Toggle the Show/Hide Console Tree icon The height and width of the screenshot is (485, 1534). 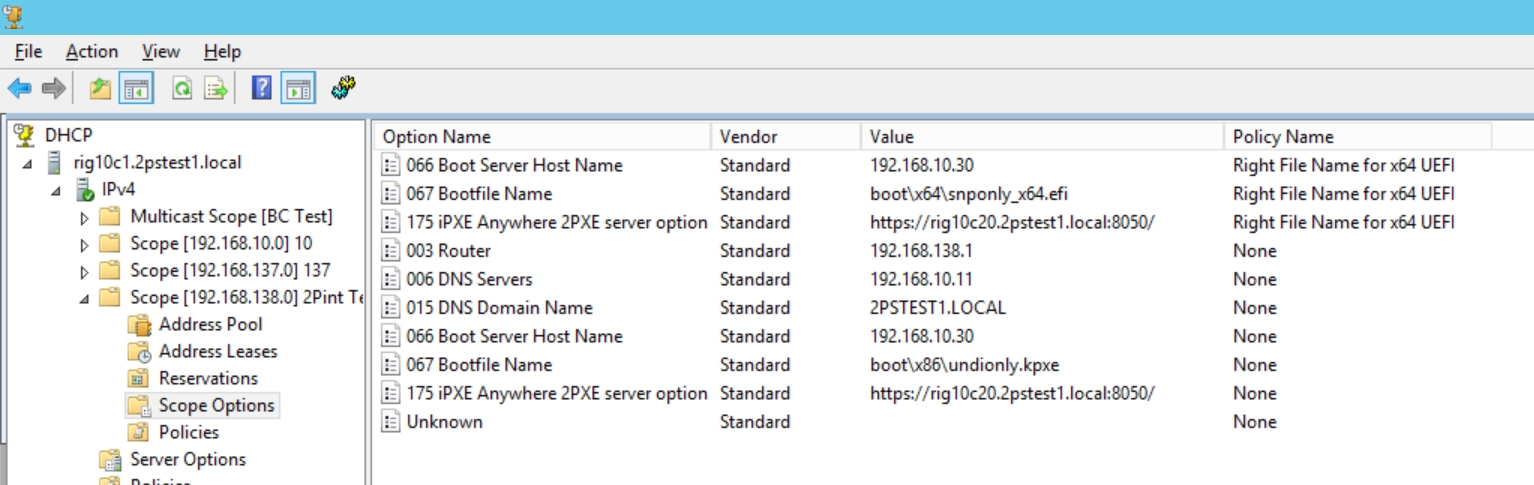[136, 89]
